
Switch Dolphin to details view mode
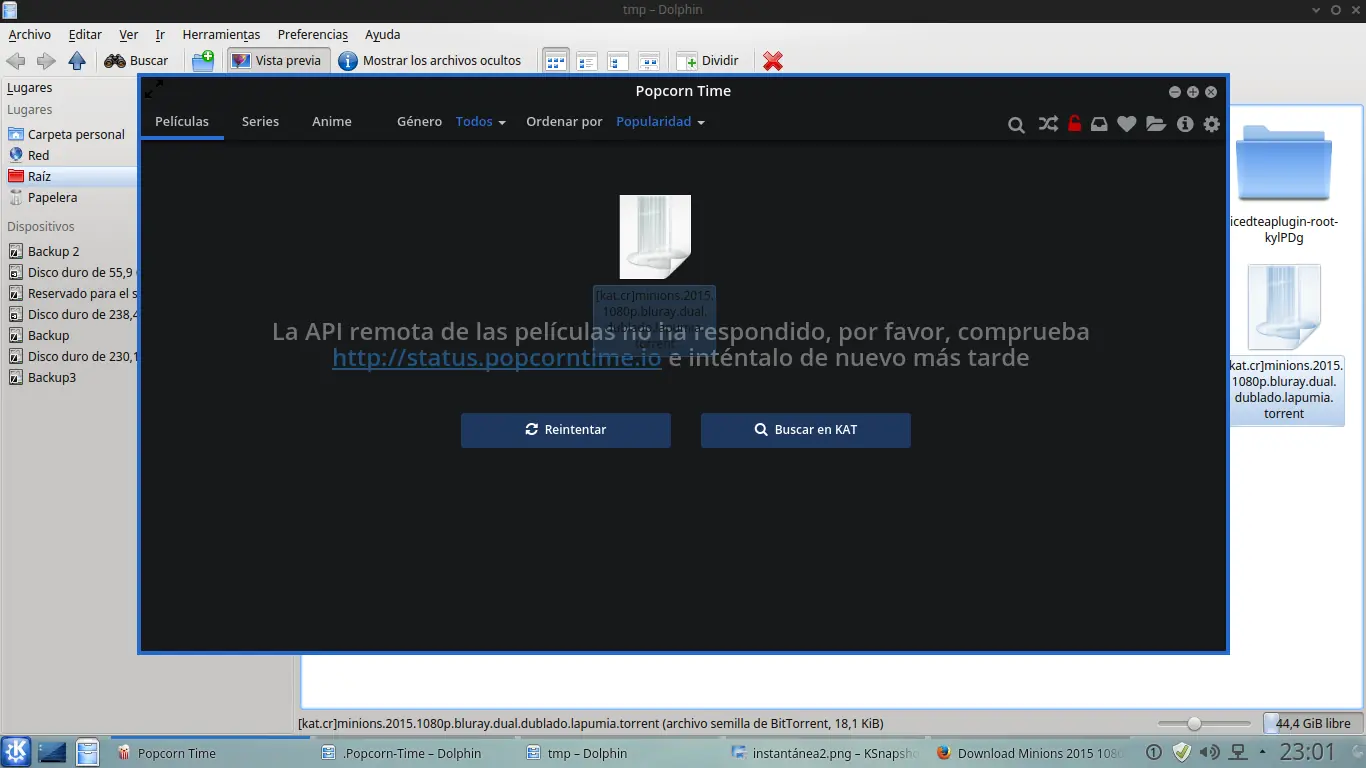pos(618,61)
